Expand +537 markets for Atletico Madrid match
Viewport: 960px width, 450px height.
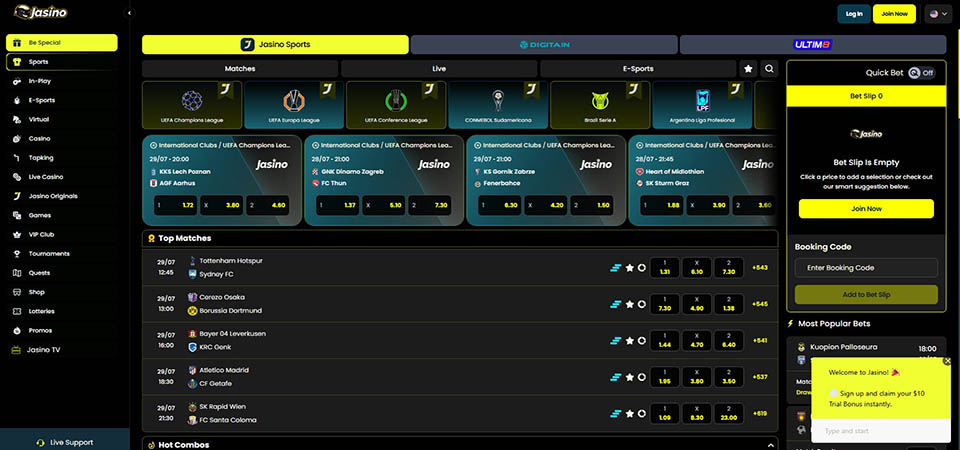coord(760,377)
